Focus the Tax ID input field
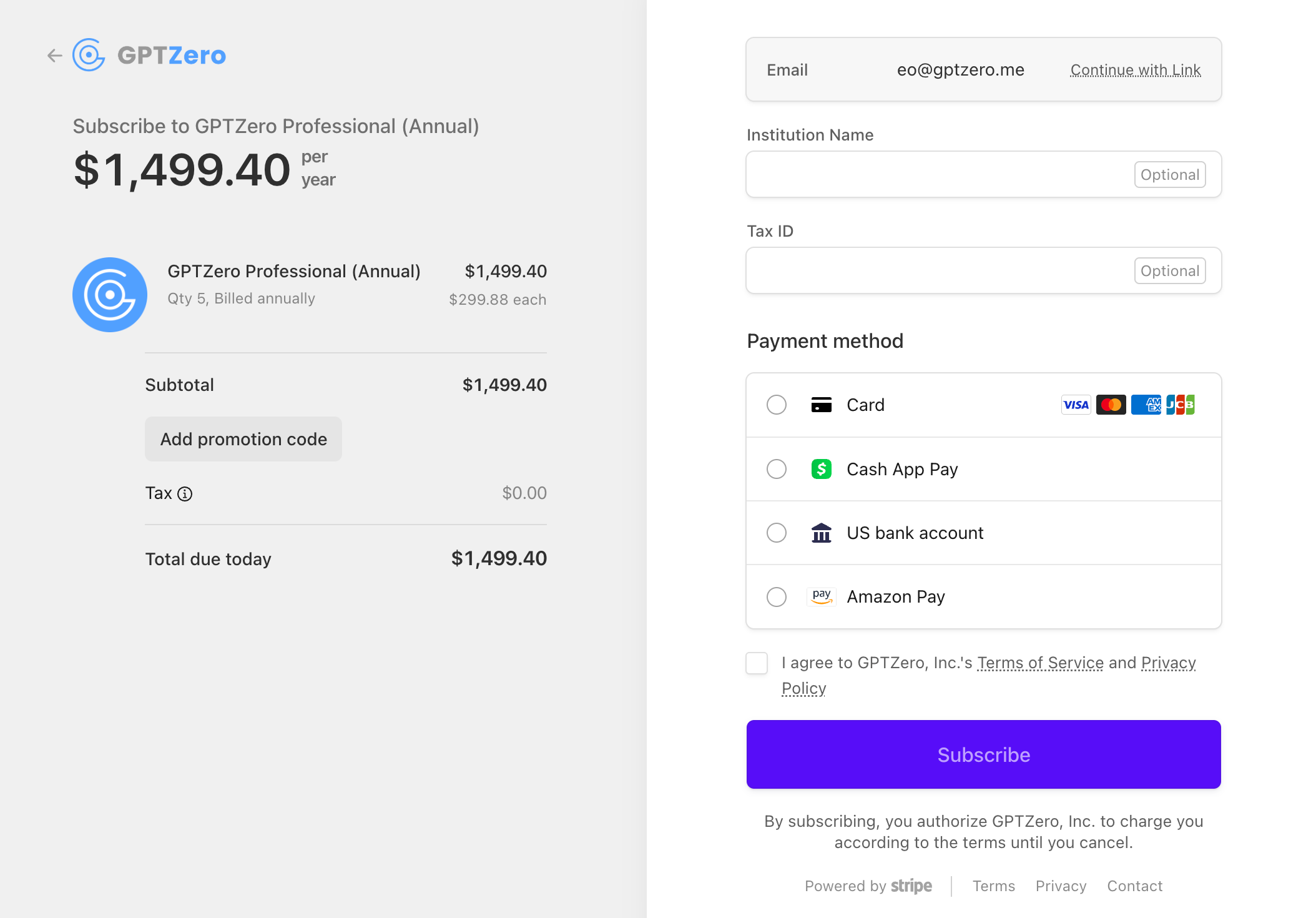 [x=984, y=270]
